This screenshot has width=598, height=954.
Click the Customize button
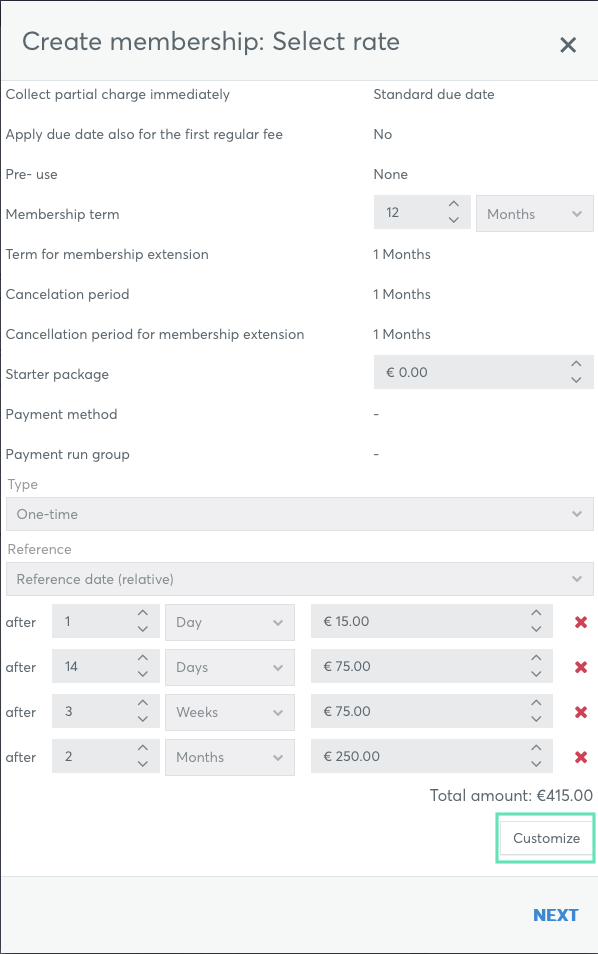pyautogui.click(x=546, y=838)
